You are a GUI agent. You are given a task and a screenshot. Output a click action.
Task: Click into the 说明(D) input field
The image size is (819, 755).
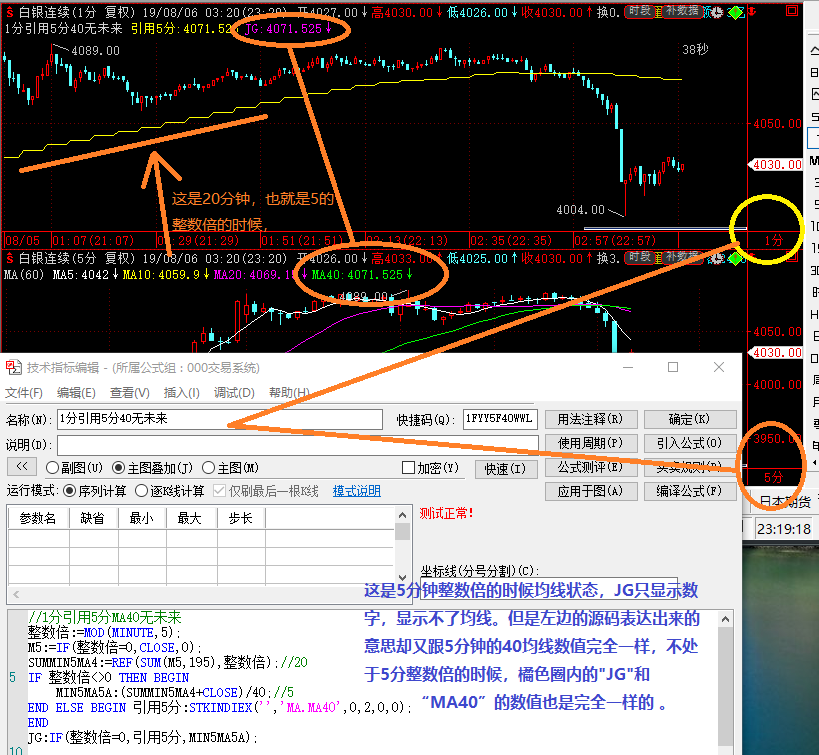click(298, 445)
